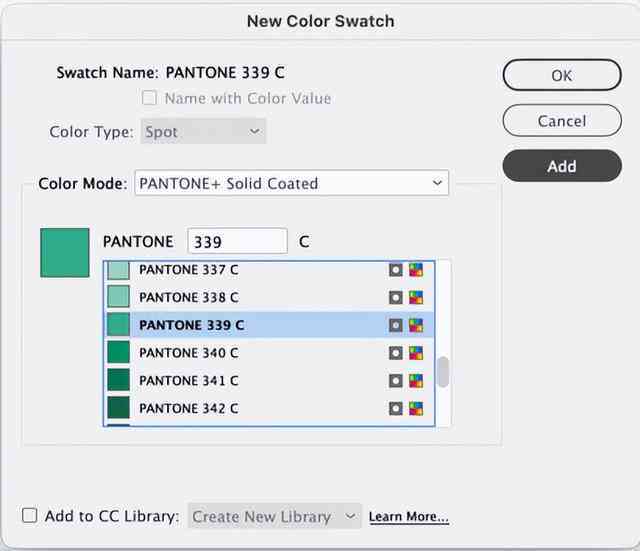
Task: Click spot color icon for PANTONE 341 C
Action: [x=396, y=381]
